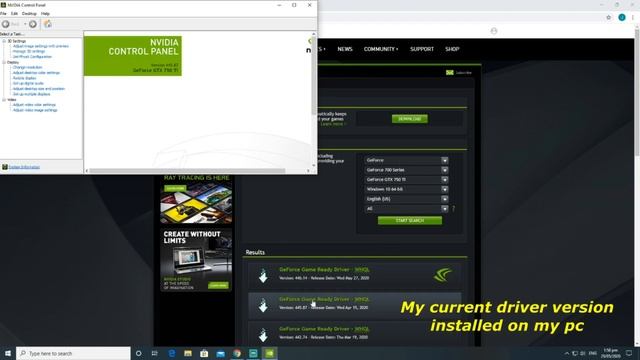Collapse the Video tree node

point(4,100)
